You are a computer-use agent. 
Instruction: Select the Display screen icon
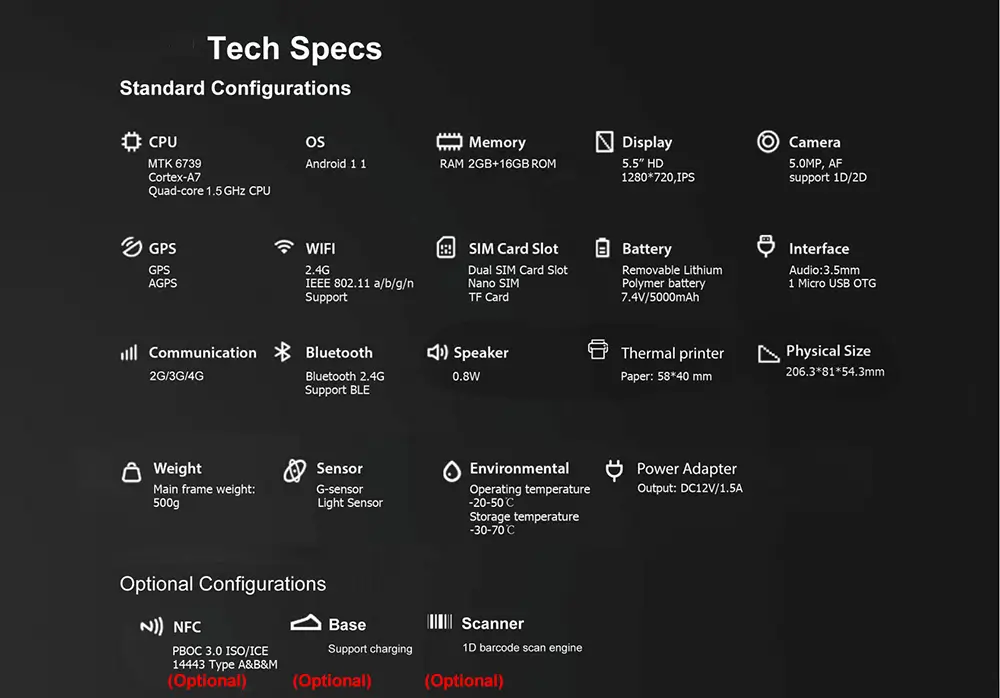(x=604, y=142)
